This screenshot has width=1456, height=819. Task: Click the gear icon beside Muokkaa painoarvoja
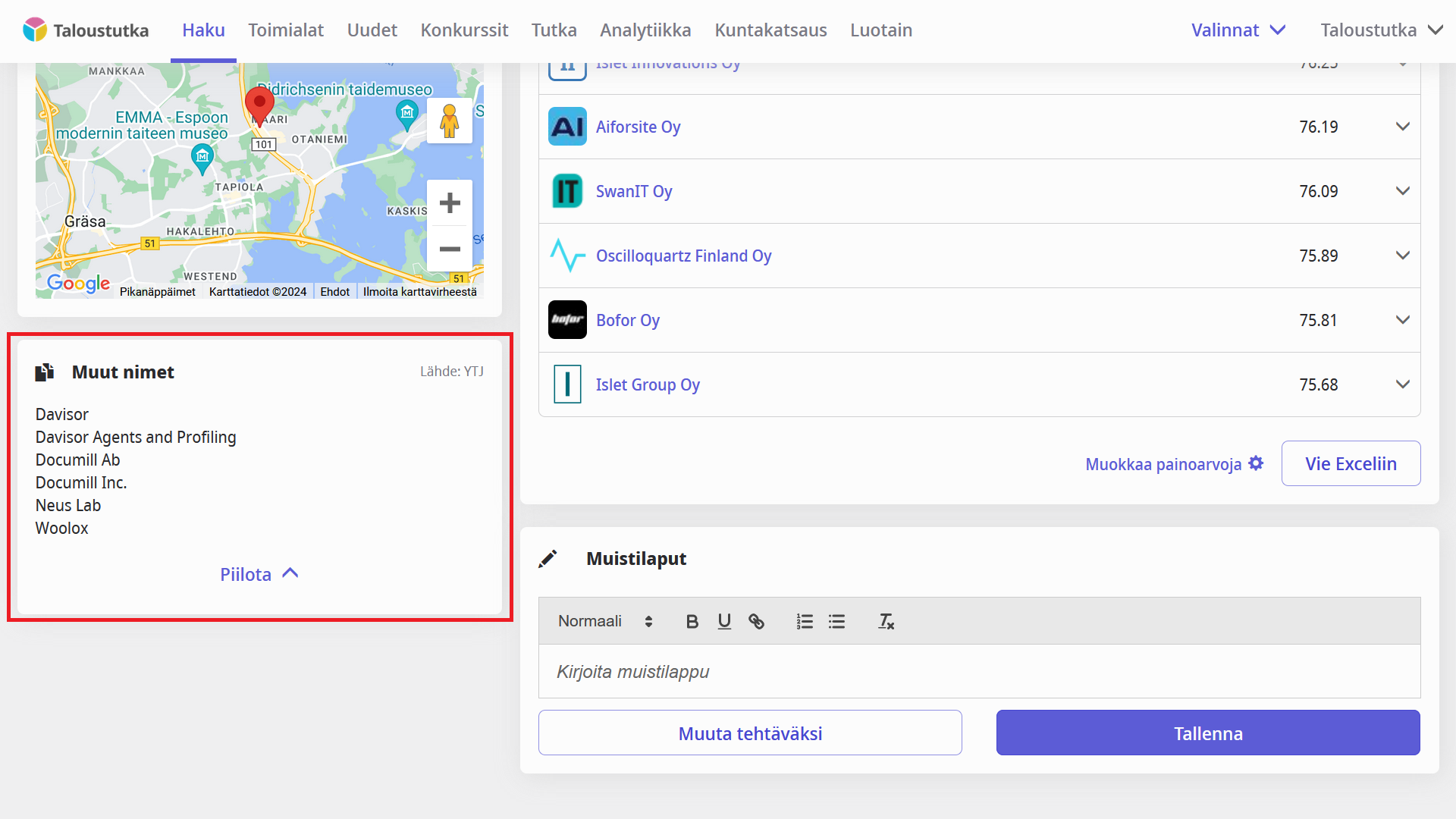1256,463
